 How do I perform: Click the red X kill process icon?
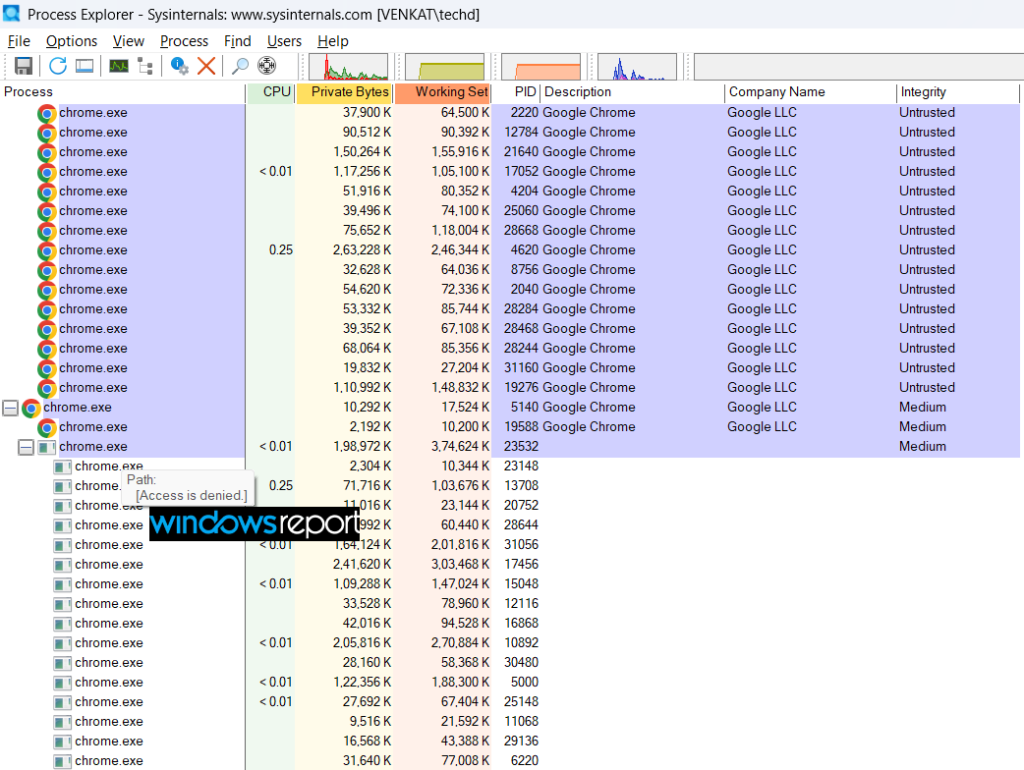click(x=206, y=66)
